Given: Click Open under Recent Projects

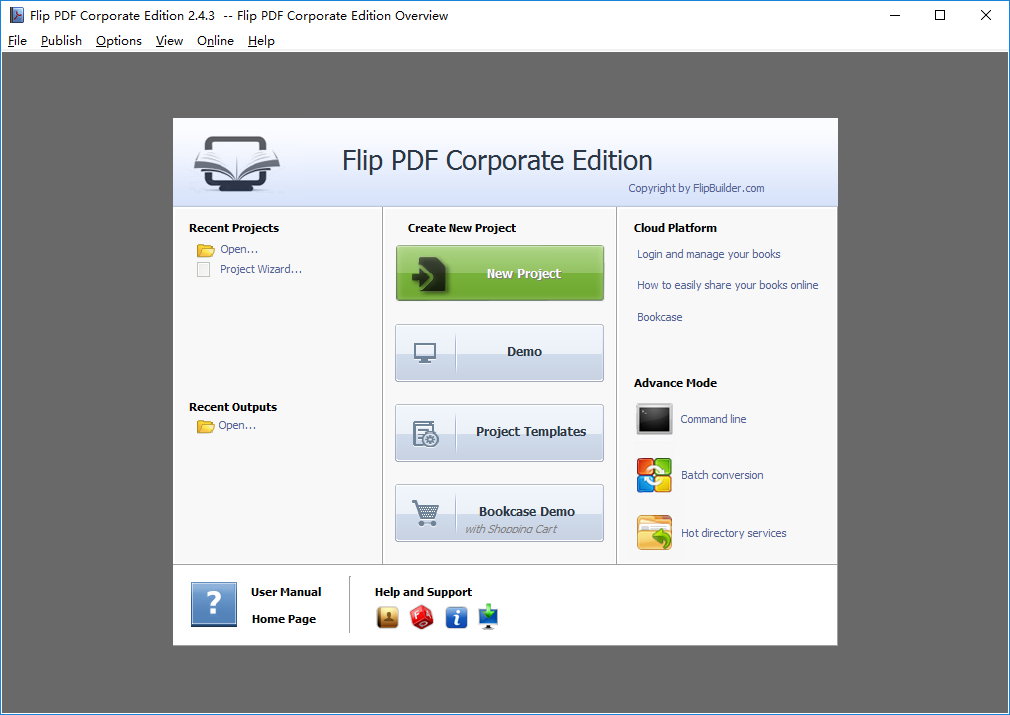Looking at the screenshot, I should coord(239,249).
